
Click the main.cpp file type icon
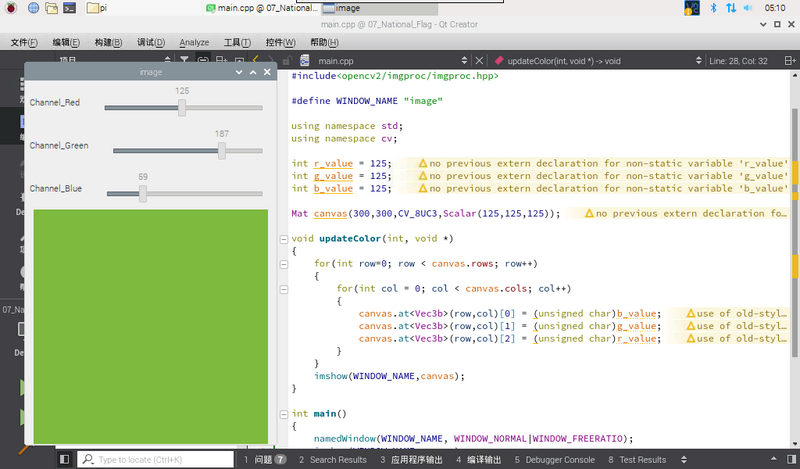[305, 61]
